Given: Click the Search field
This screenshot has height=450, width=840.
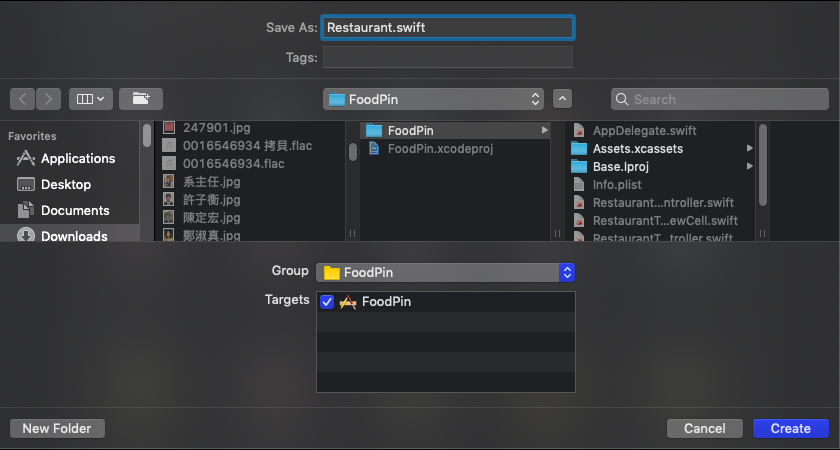Looking at the screenshot, I should [720, 99].
